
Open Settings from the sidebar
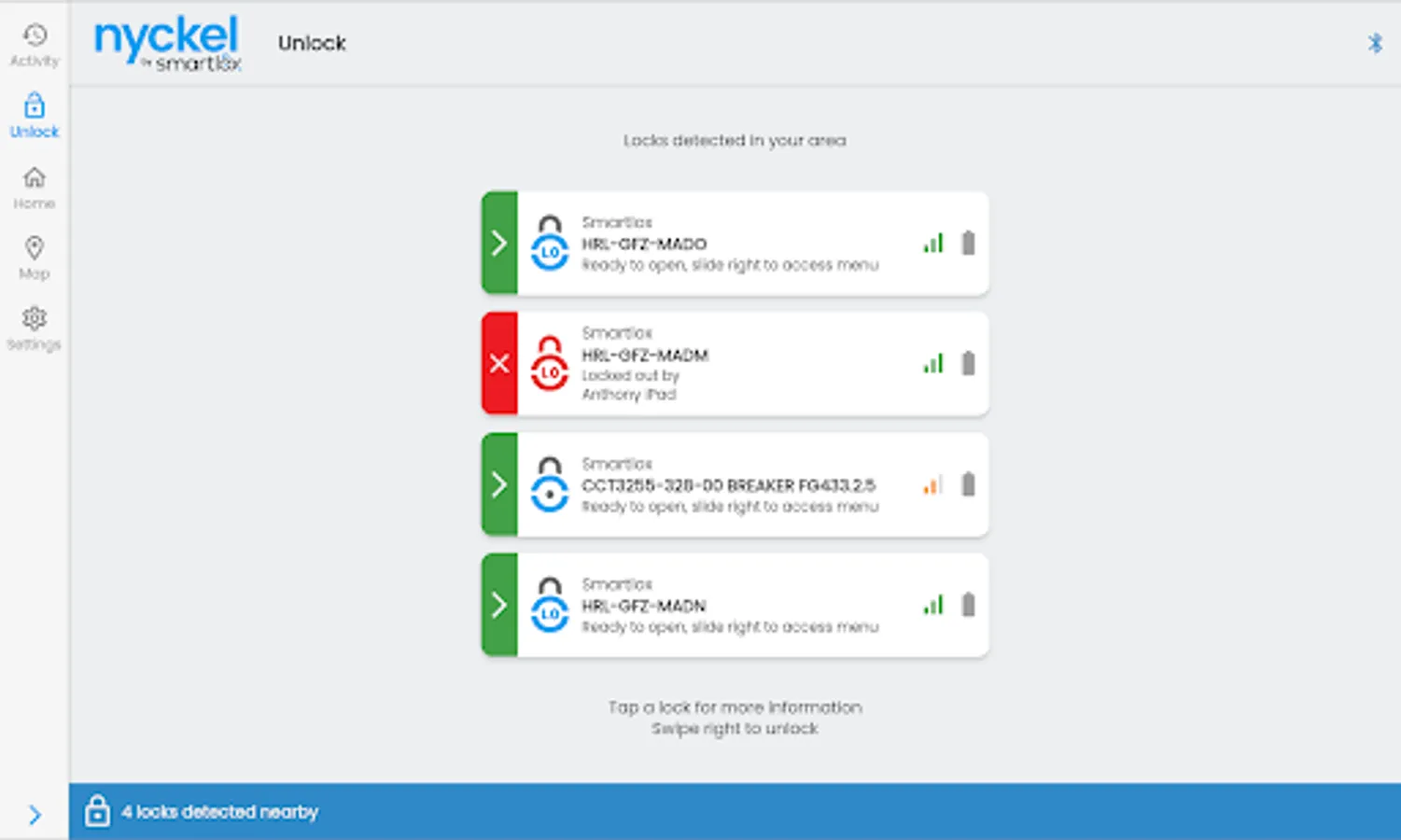point(35,329)
